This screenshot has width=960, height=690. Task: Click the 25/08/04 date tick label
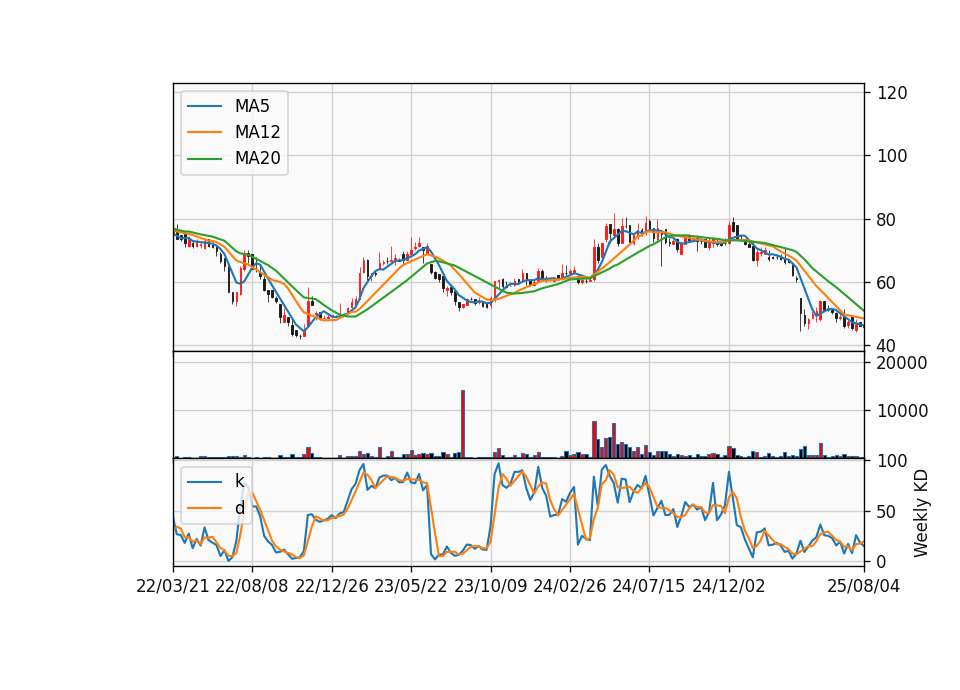863,586
